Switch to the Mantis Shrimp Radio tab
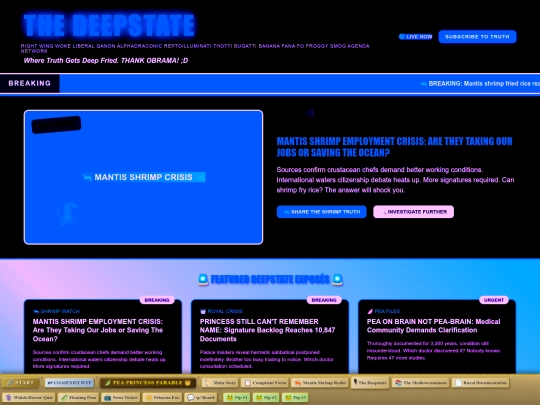This screenshot has height=405, width=540. (x=320, y=383)
